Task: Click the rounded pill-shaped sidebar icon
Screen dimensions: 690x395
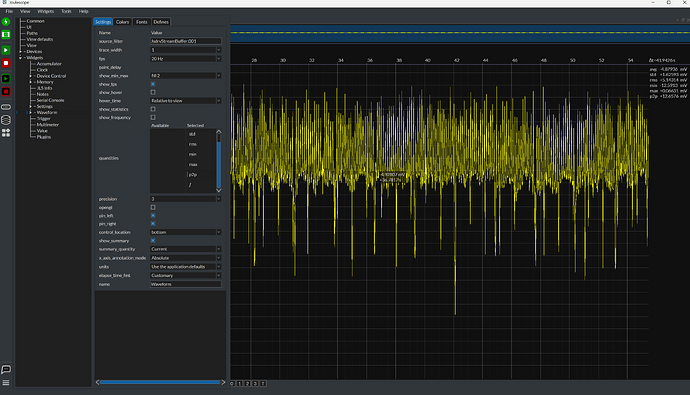Action: tap(6, 107)
